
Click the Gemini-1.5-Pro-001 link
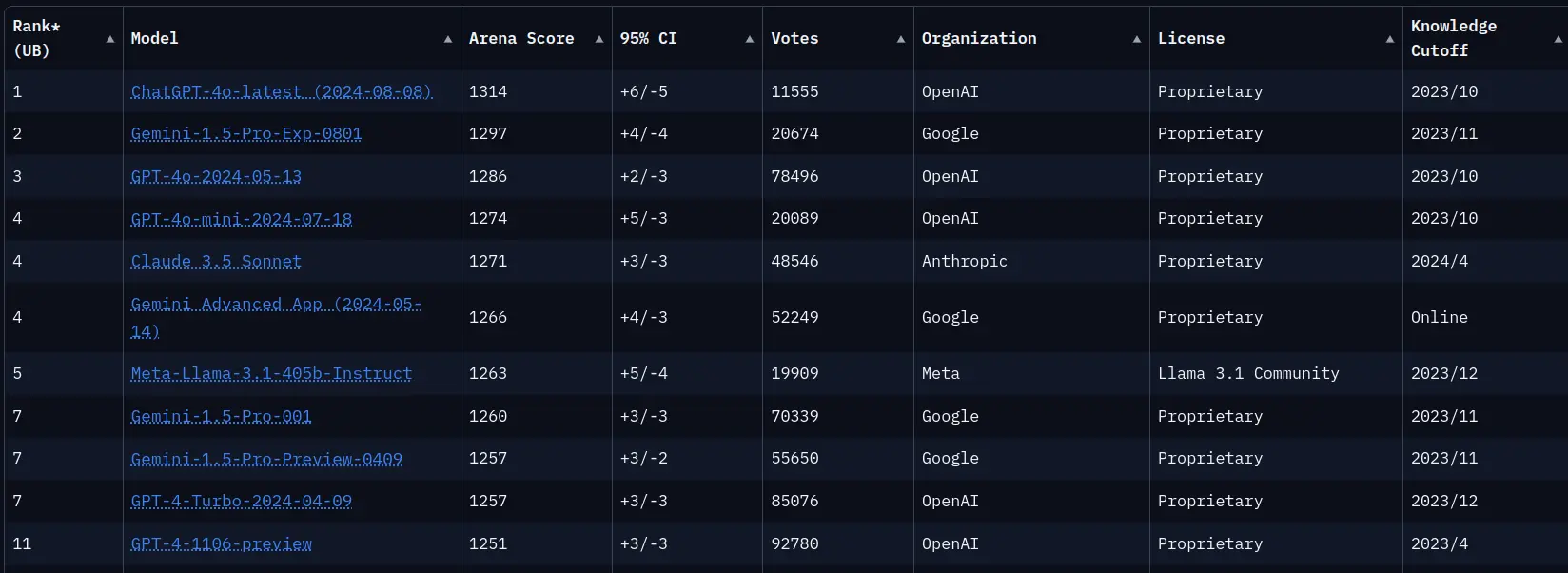click(x=221, y=416)
